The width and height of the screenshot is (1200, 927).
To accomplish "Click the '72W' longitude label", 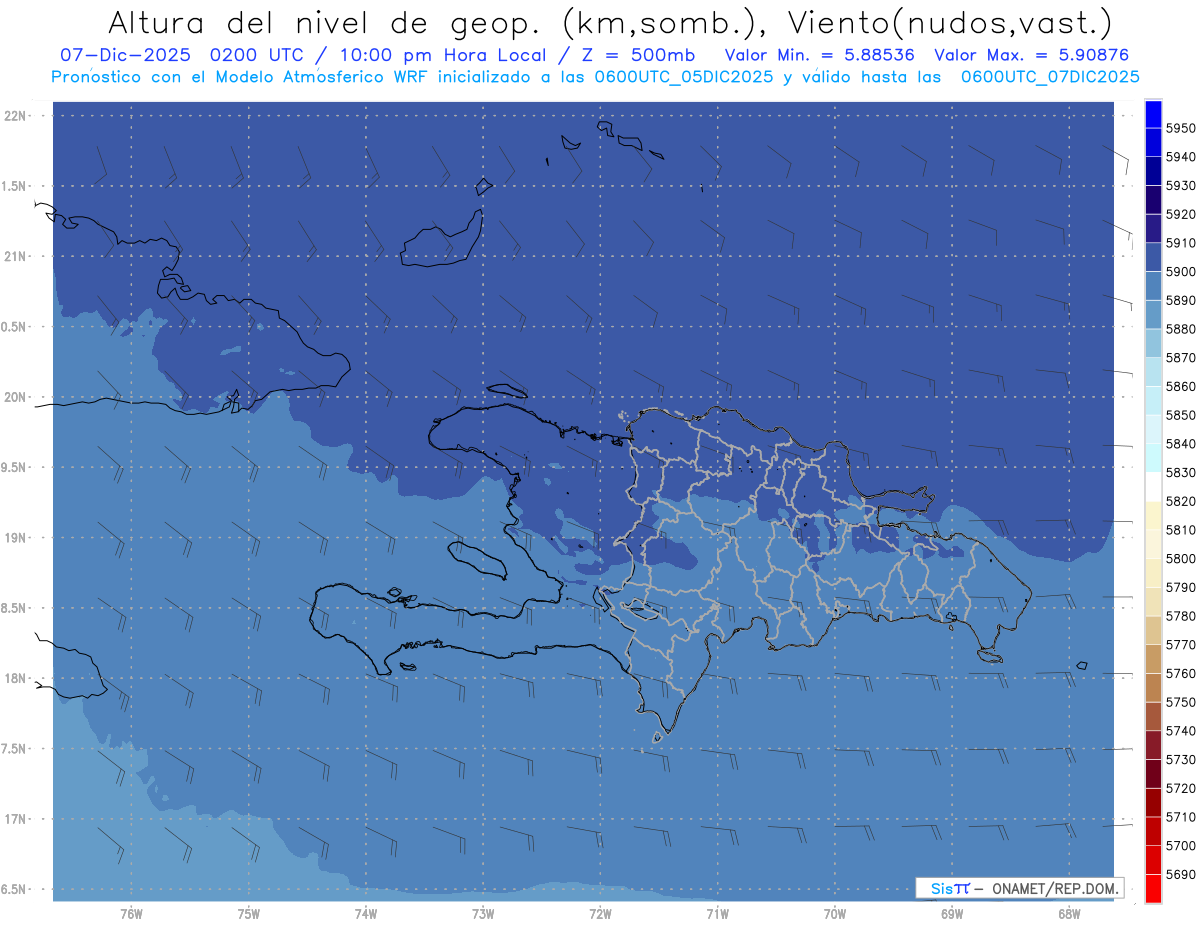I will click(x=600, y=914).
